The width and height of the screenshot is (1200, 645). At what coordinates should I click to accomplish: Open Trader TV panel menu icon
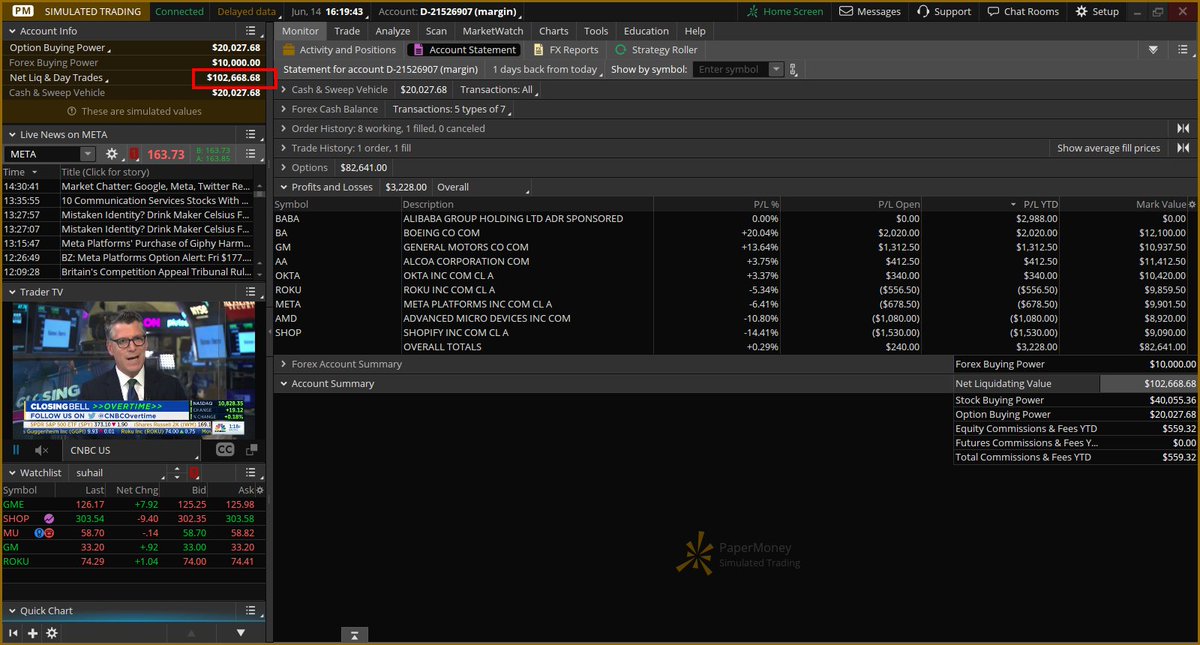252,291
